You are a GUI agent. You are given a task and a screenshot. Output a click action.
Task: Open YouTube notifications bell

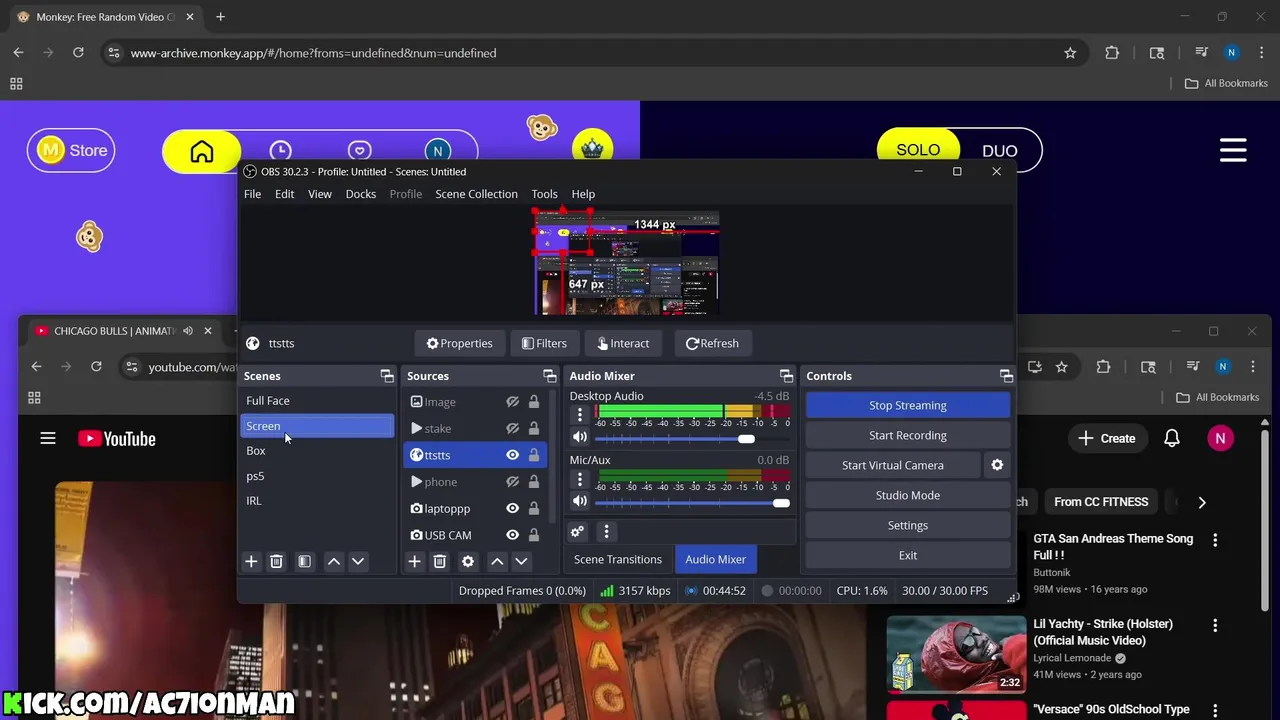click(1171, 438)
